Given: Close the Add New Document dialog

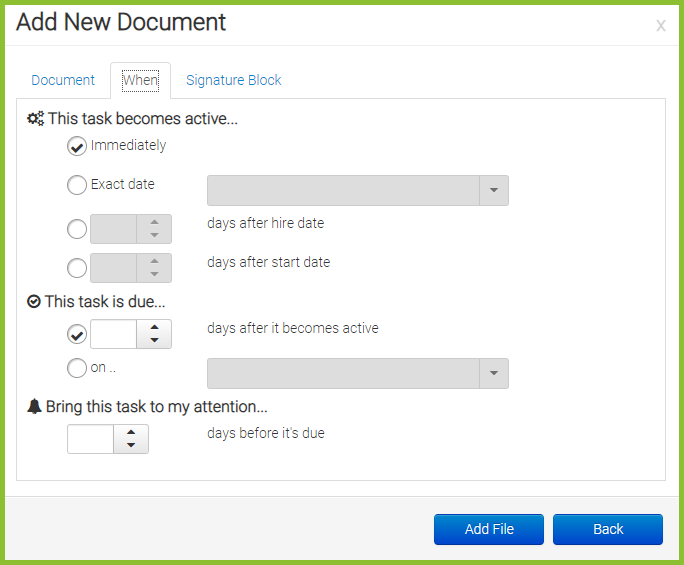Looking at the screenshot, I should tap(660, 26).
